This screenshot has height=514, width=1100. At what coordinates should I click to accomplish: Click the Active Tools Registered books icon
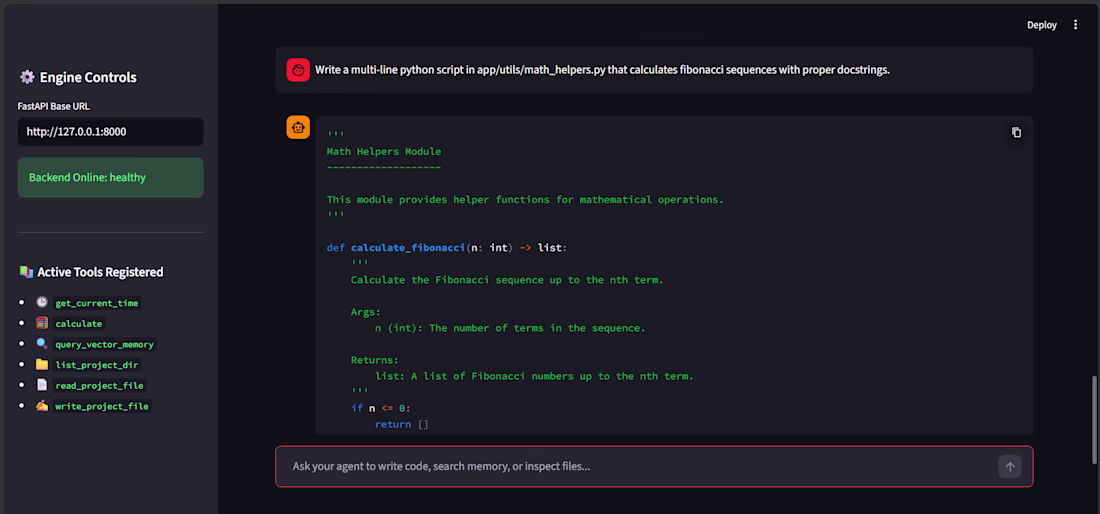(26, 271)
